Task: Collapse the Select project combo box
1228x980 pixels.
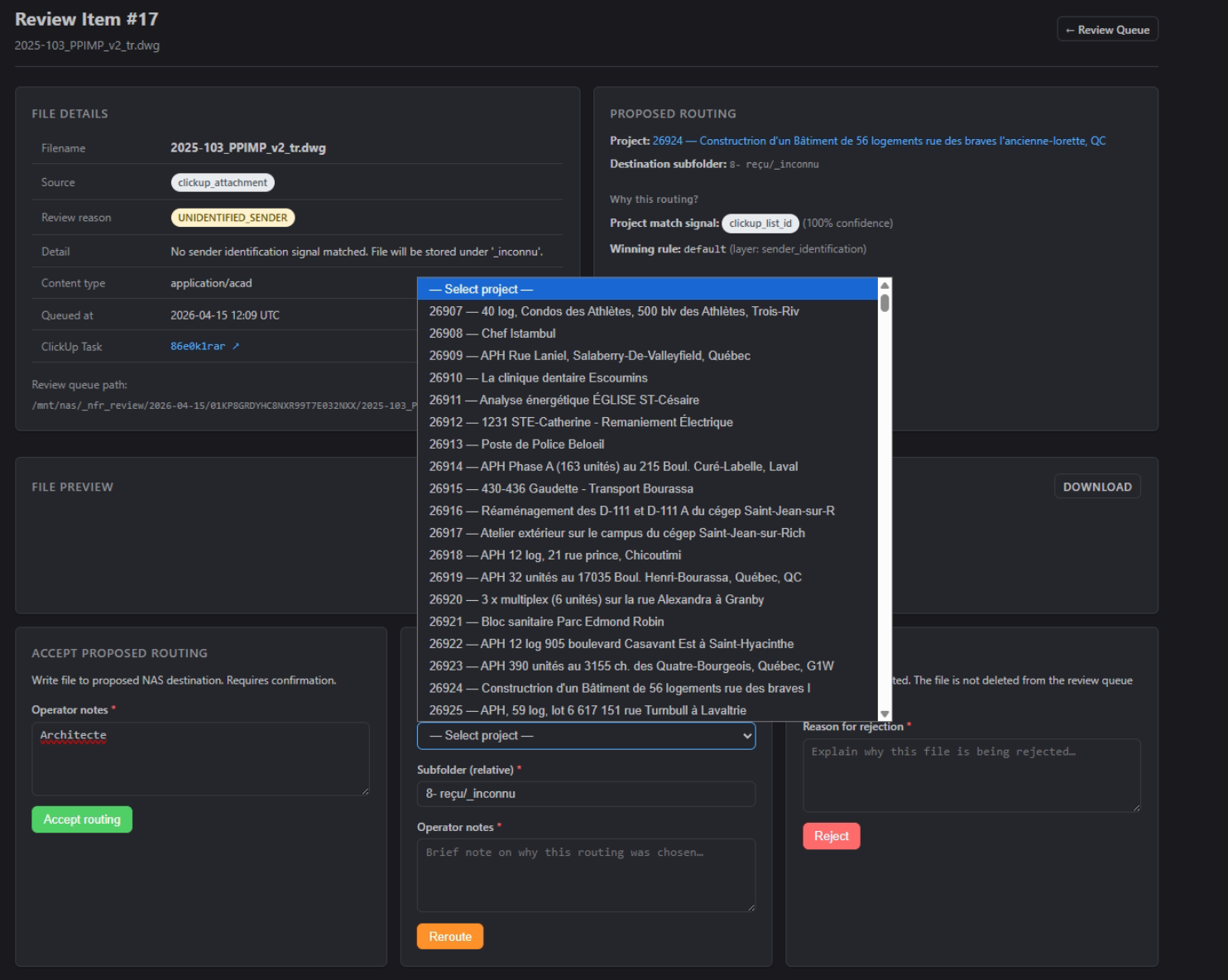Action: click(x=586, y=736)
